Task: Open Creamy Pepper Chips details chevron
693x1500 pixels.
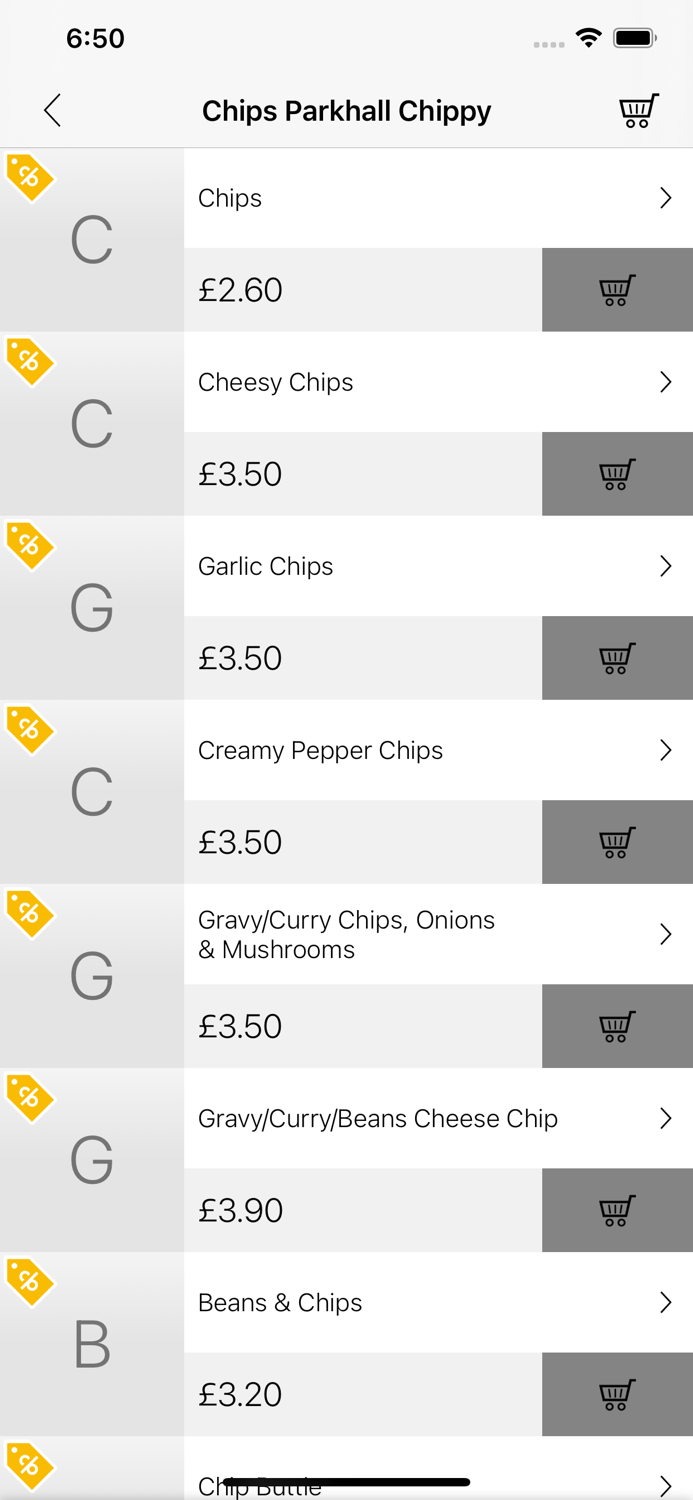Action: point(666,750)
